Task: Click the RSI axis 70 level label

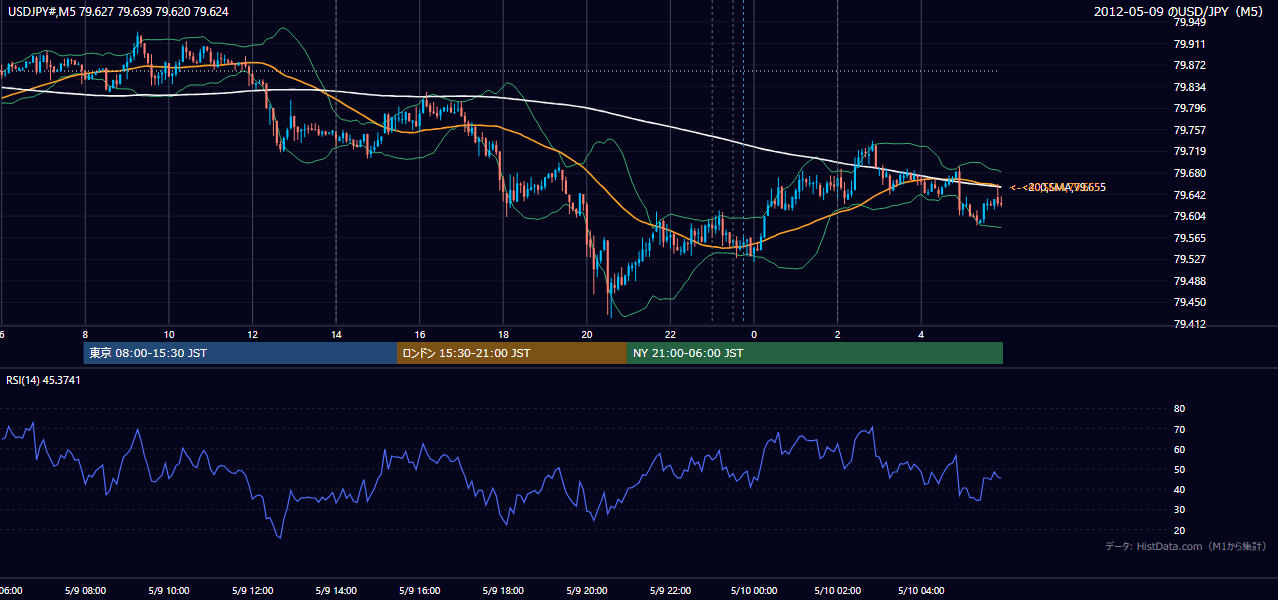Action: (x=1179, y=429)
